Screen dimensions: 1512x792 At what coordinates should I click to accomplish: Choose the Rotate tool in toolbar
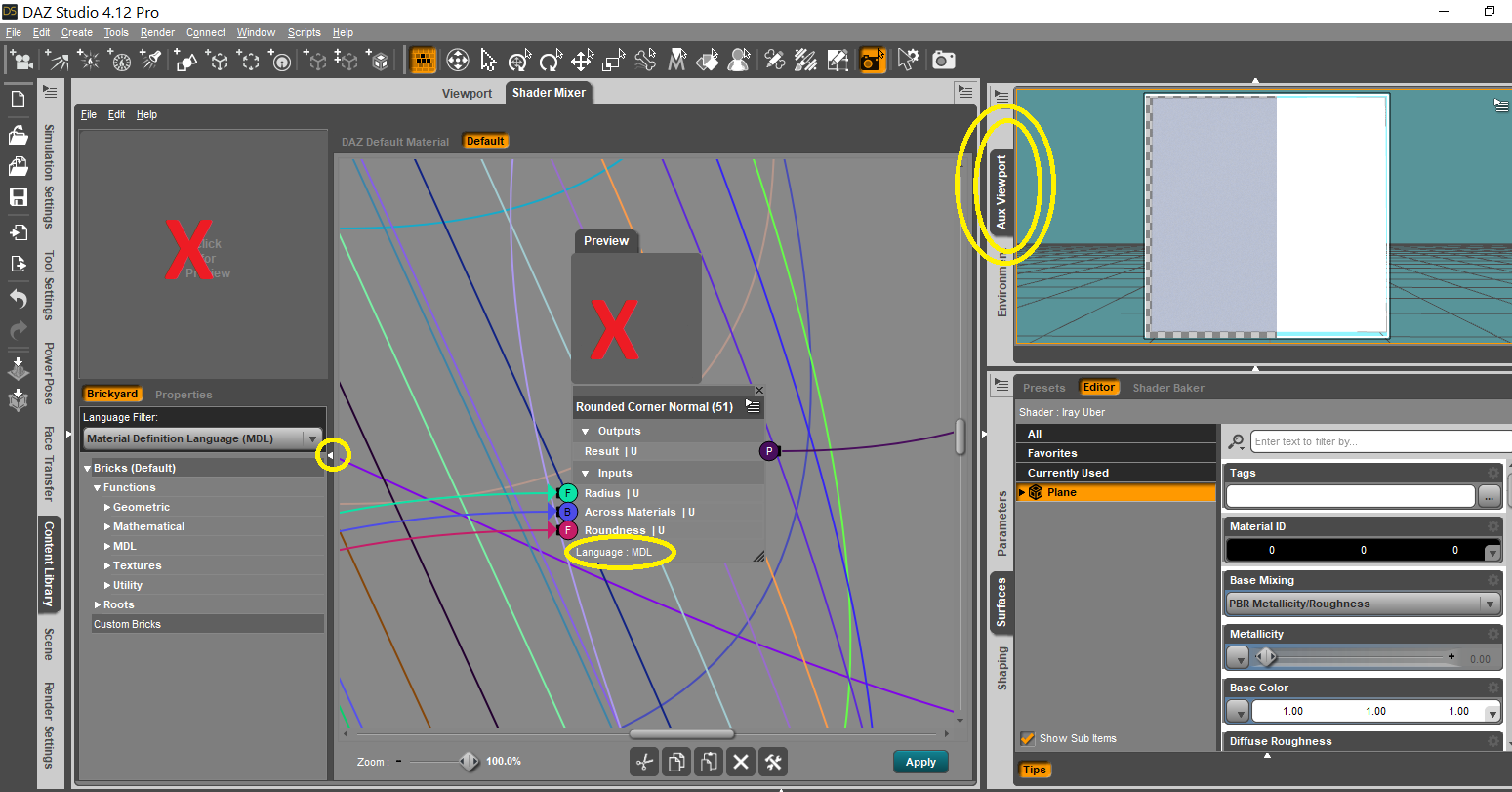click(x=551, y=61)
